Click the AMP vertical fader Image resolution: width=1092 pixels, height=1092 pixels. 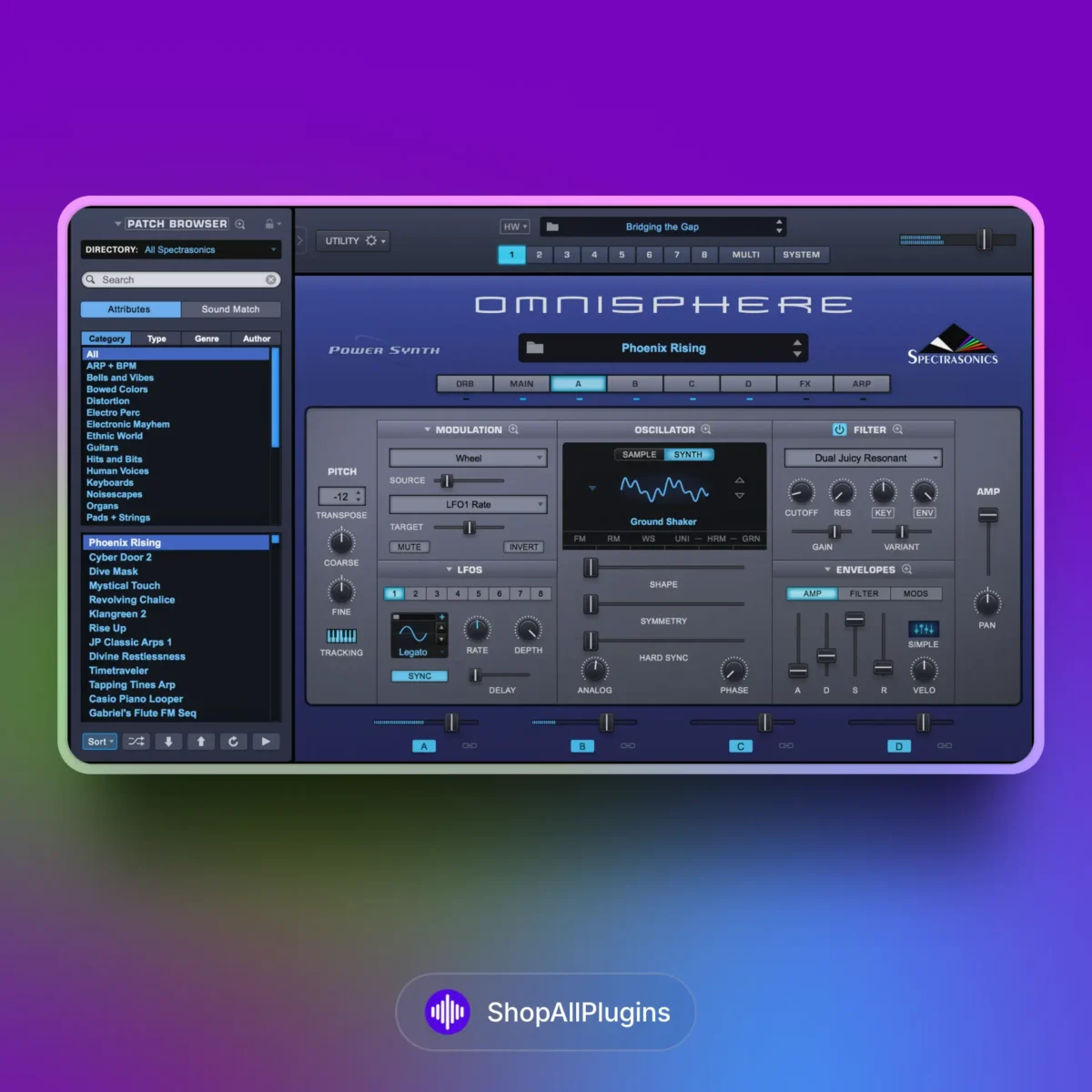click(x=988, y=540)
